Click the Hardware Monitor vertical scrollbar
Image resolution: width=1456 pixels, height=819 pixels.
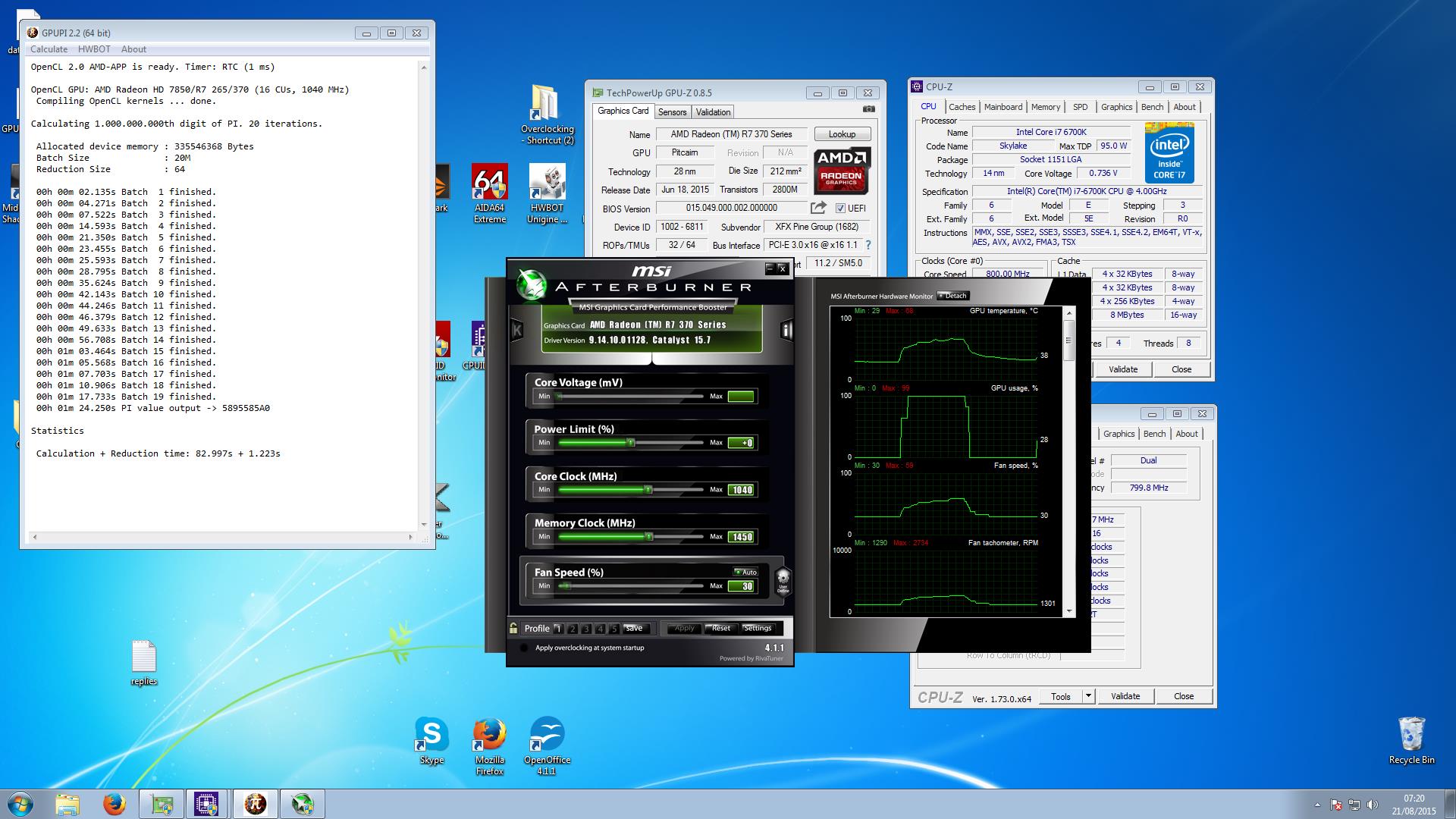pos(1069,462)
